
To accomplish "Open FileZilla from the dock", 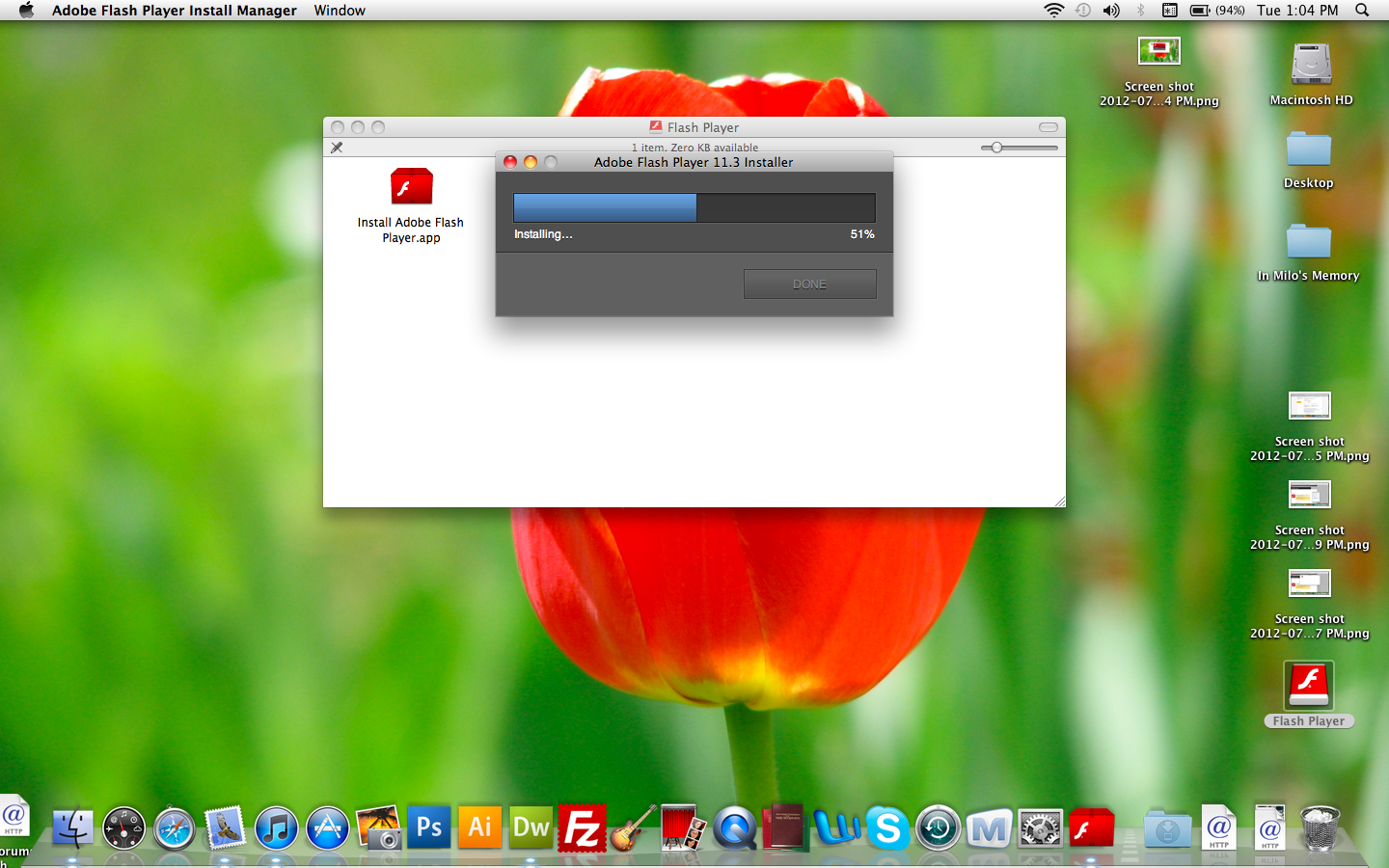I will tap(583, 827).
